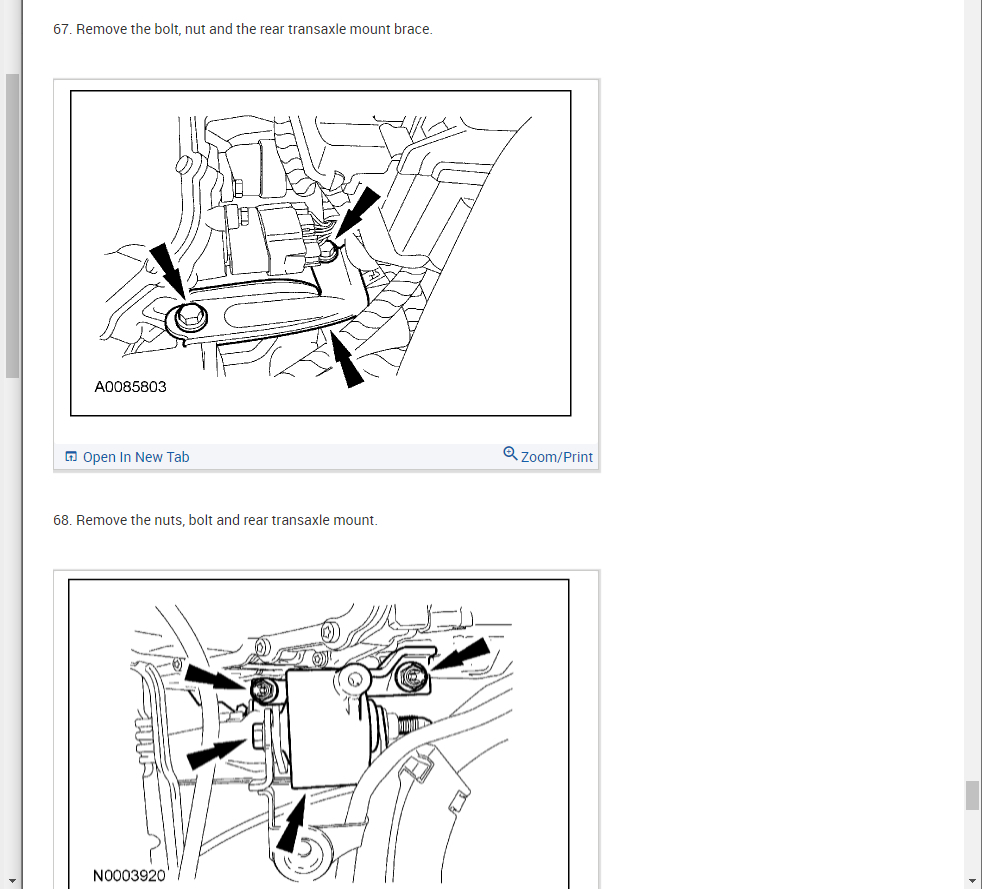Click the rear transaxle mount block drawing
The height and width of the screenshot is (889, 982).
pyautogui.click(x=326, y=726)
